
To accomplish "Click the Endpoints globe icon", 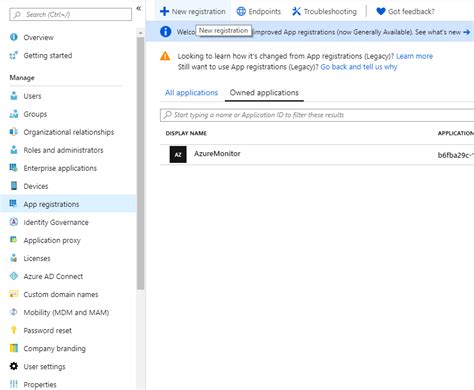I will 241,11.
